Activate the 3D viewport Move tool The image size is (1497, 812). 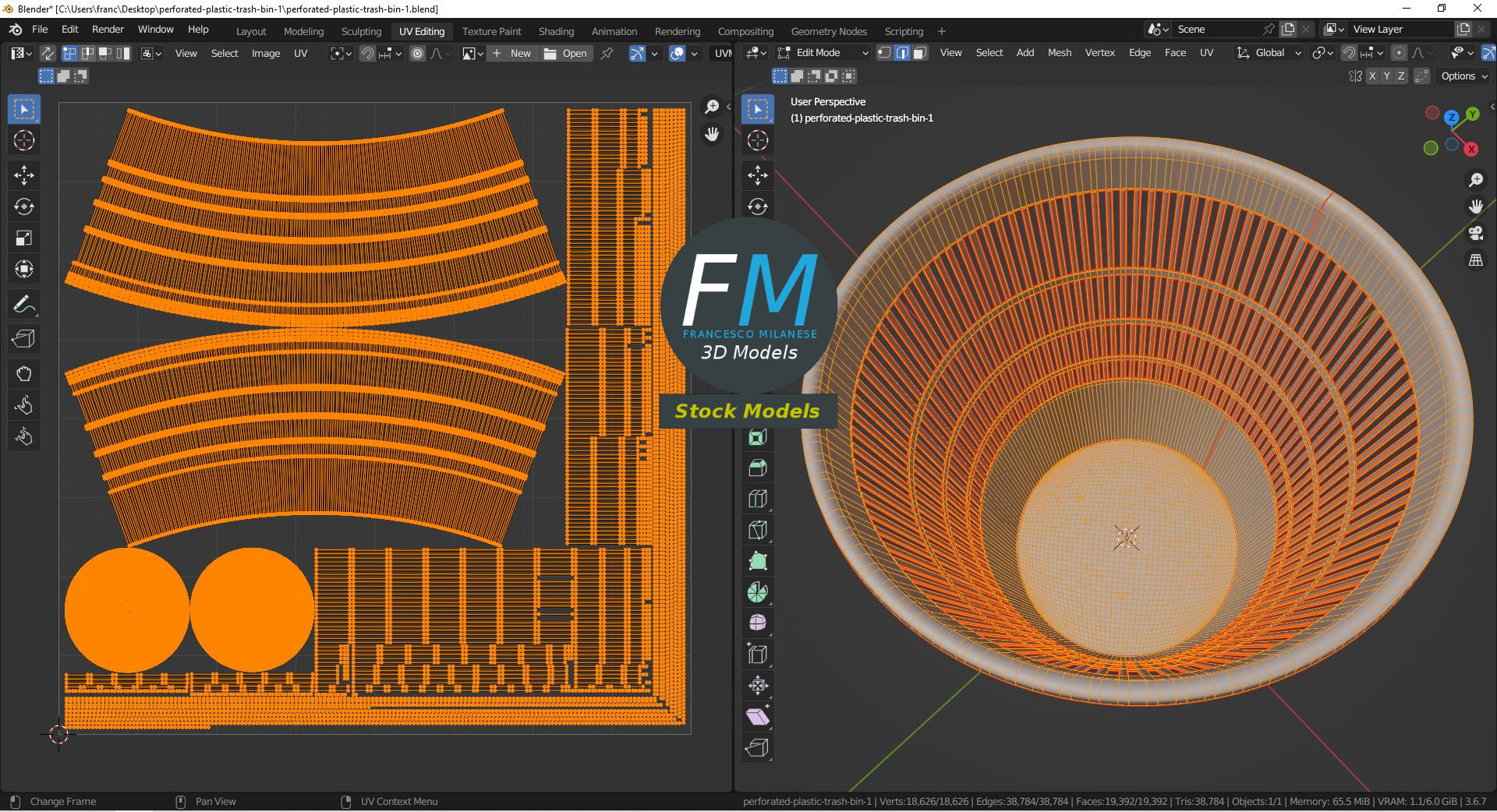click(x=758, y=175)
